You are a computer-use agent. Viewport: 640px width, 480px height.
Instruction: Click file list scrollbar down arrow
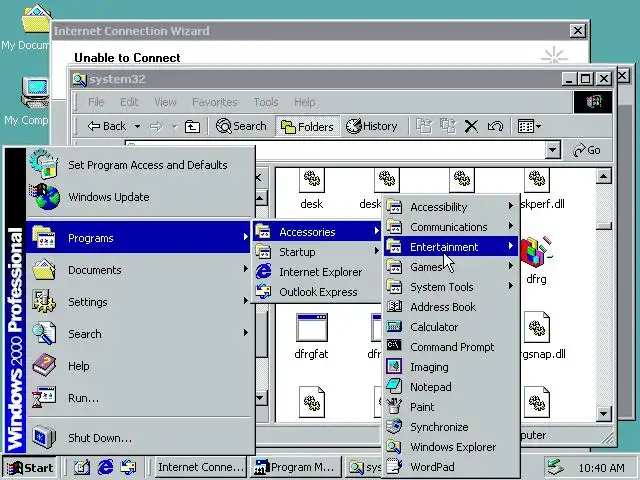604,414
